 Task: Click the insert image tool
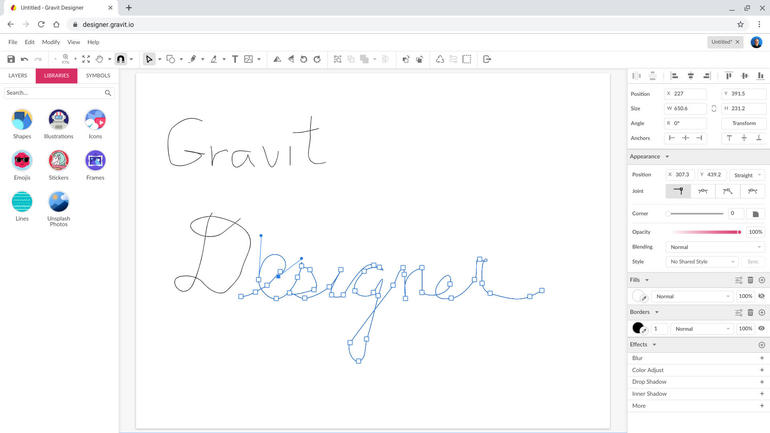248,59
